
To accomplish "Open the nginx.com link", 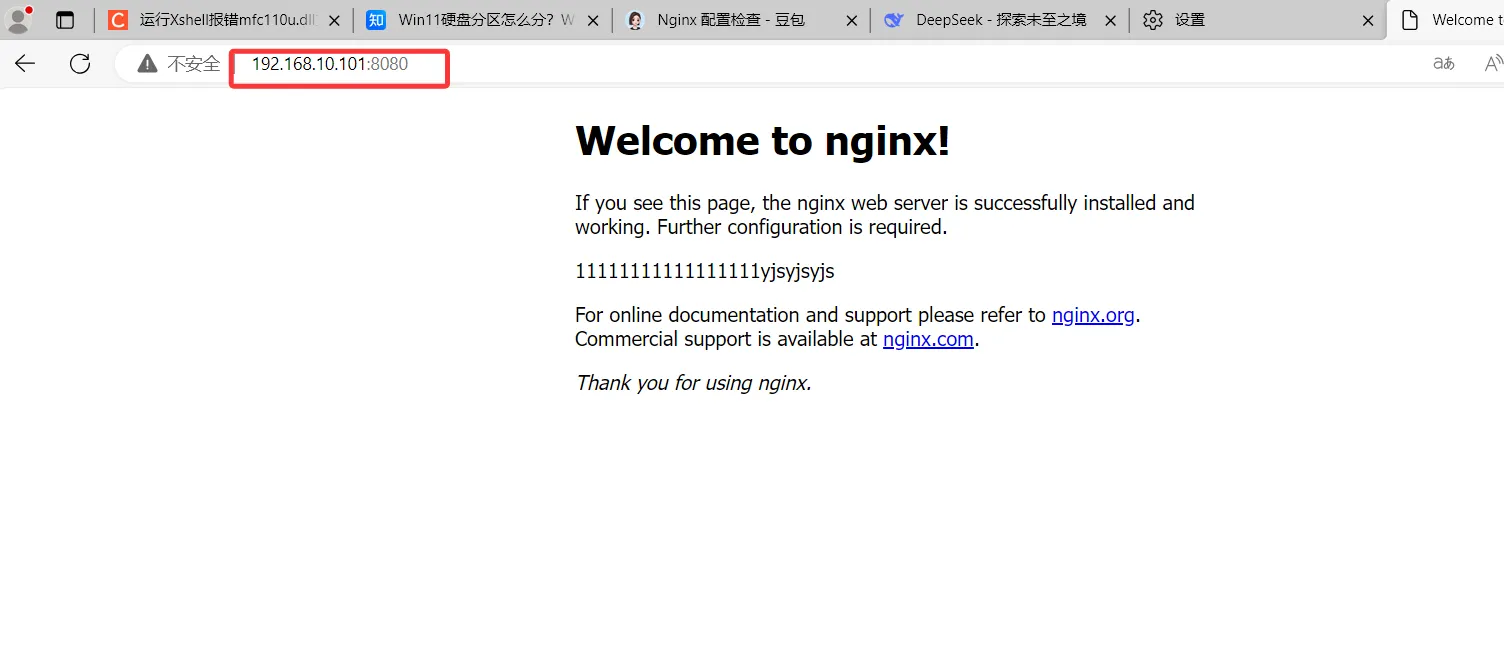I will [928, 339].
